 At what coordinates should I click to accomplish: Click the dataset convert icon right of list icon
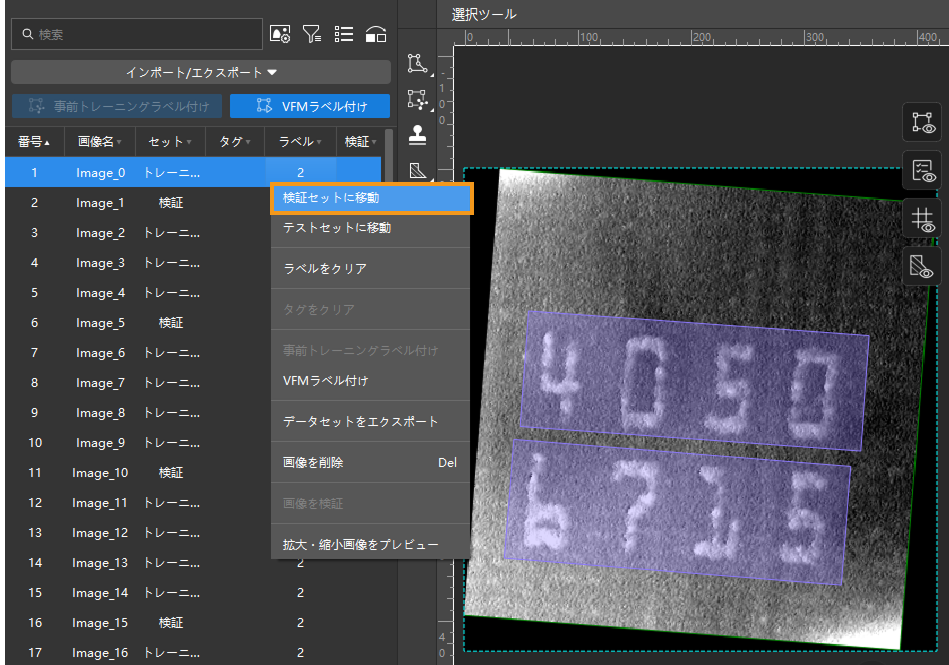pos(376,34)
